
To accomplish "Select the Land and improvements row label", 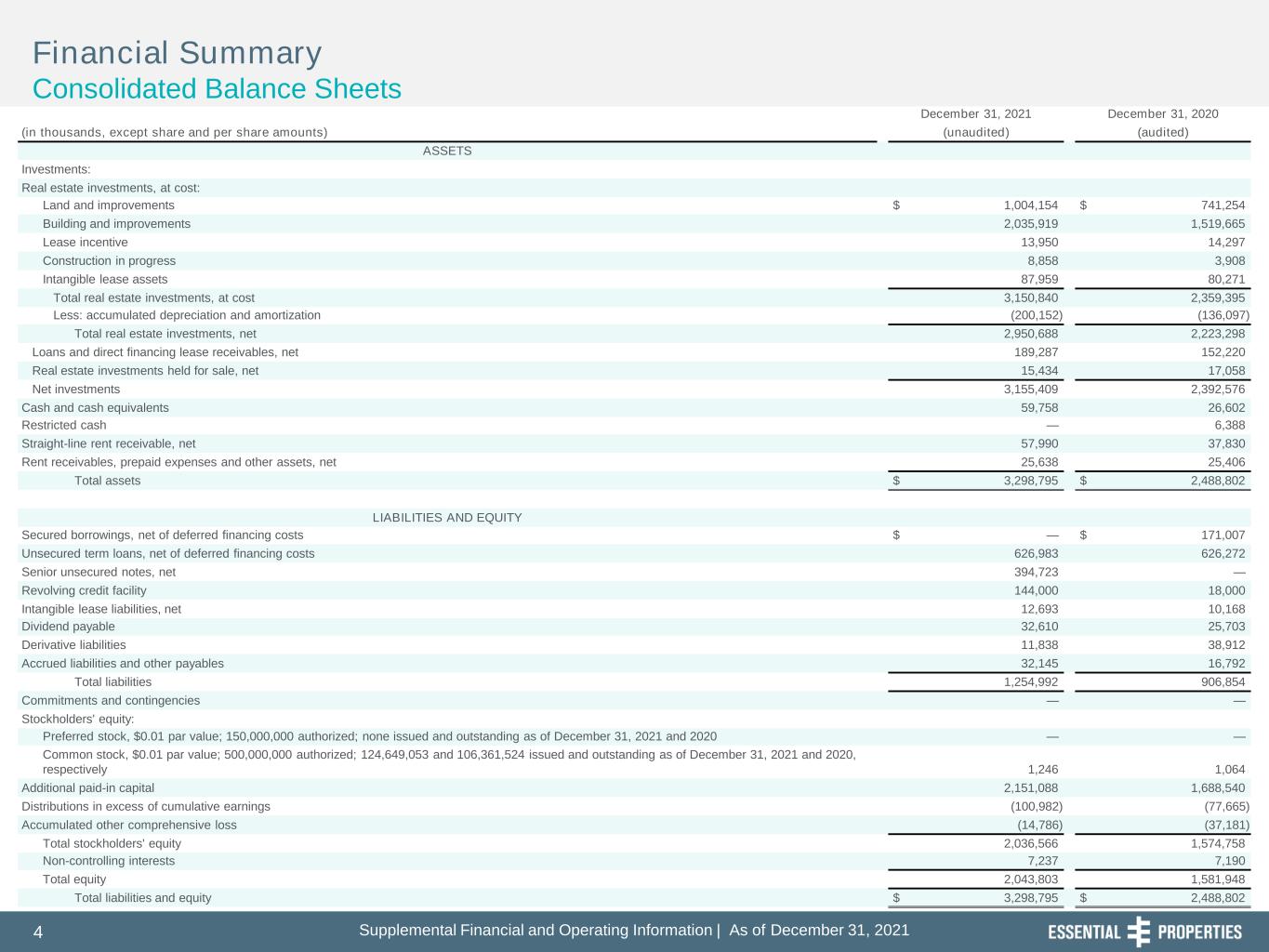I will coord(109,205).
